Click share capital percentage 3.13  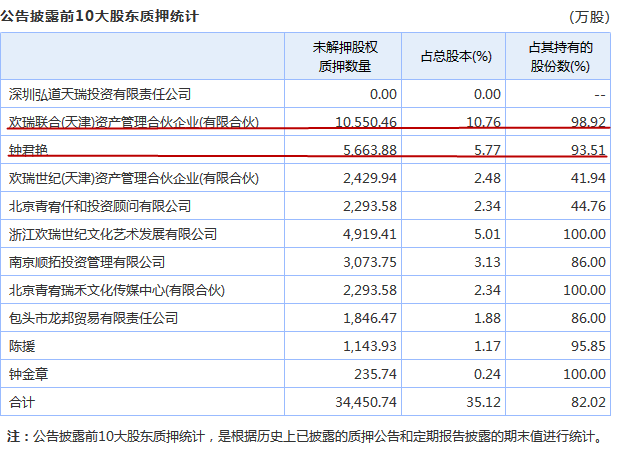(487, 262)
